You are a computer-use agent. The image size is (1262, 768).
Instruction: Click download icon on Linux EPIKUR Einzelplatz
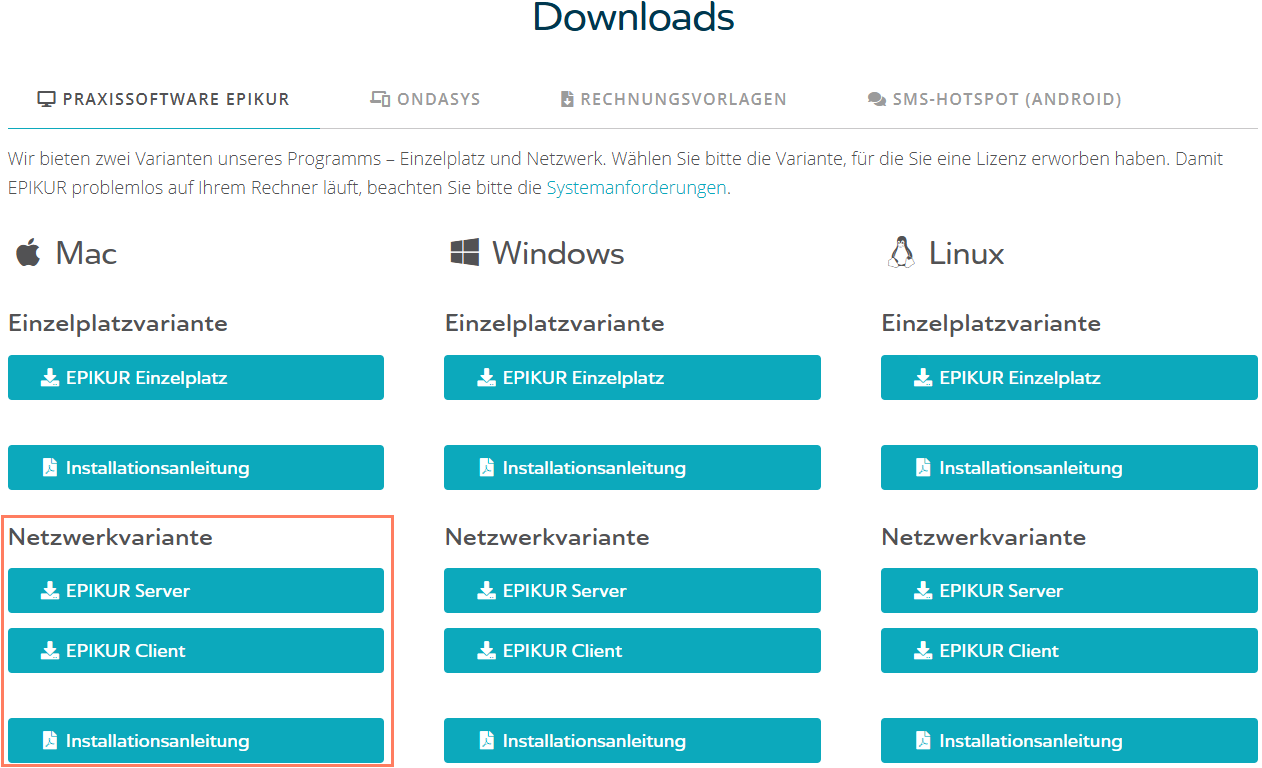[x=923, y=378]
